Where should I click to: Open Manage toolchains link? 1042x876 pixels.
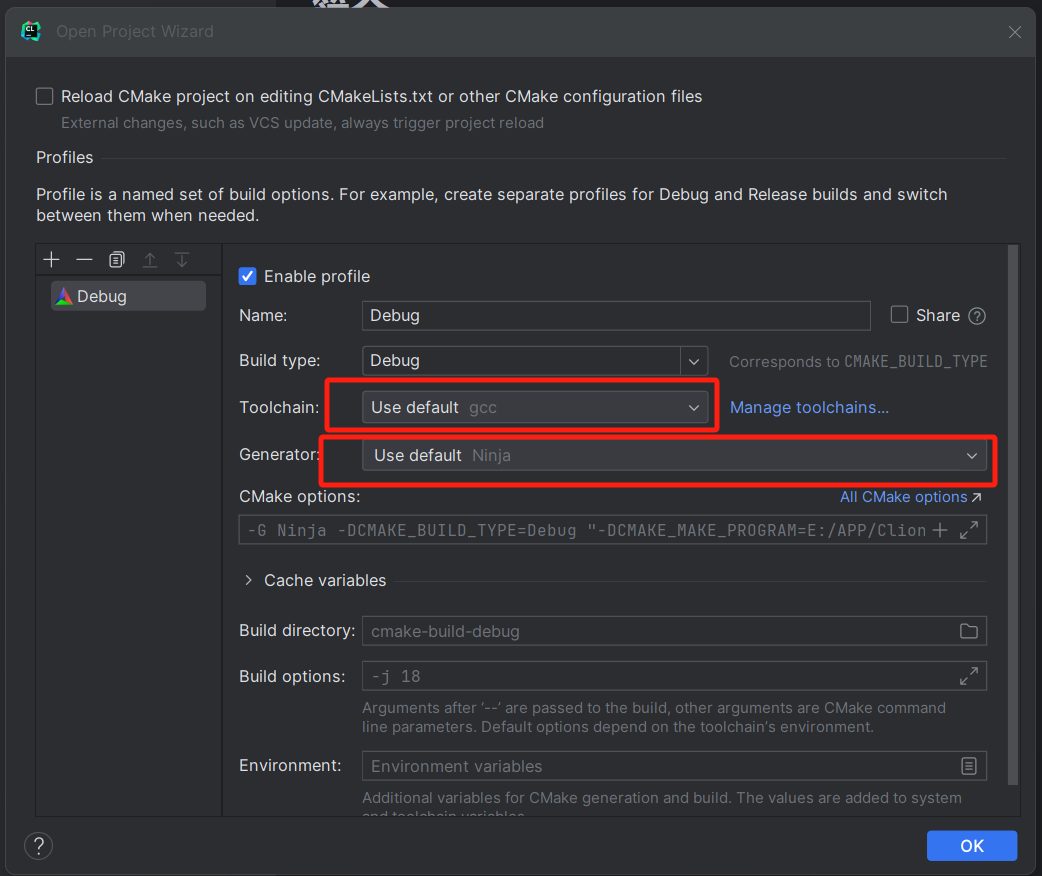809,407
